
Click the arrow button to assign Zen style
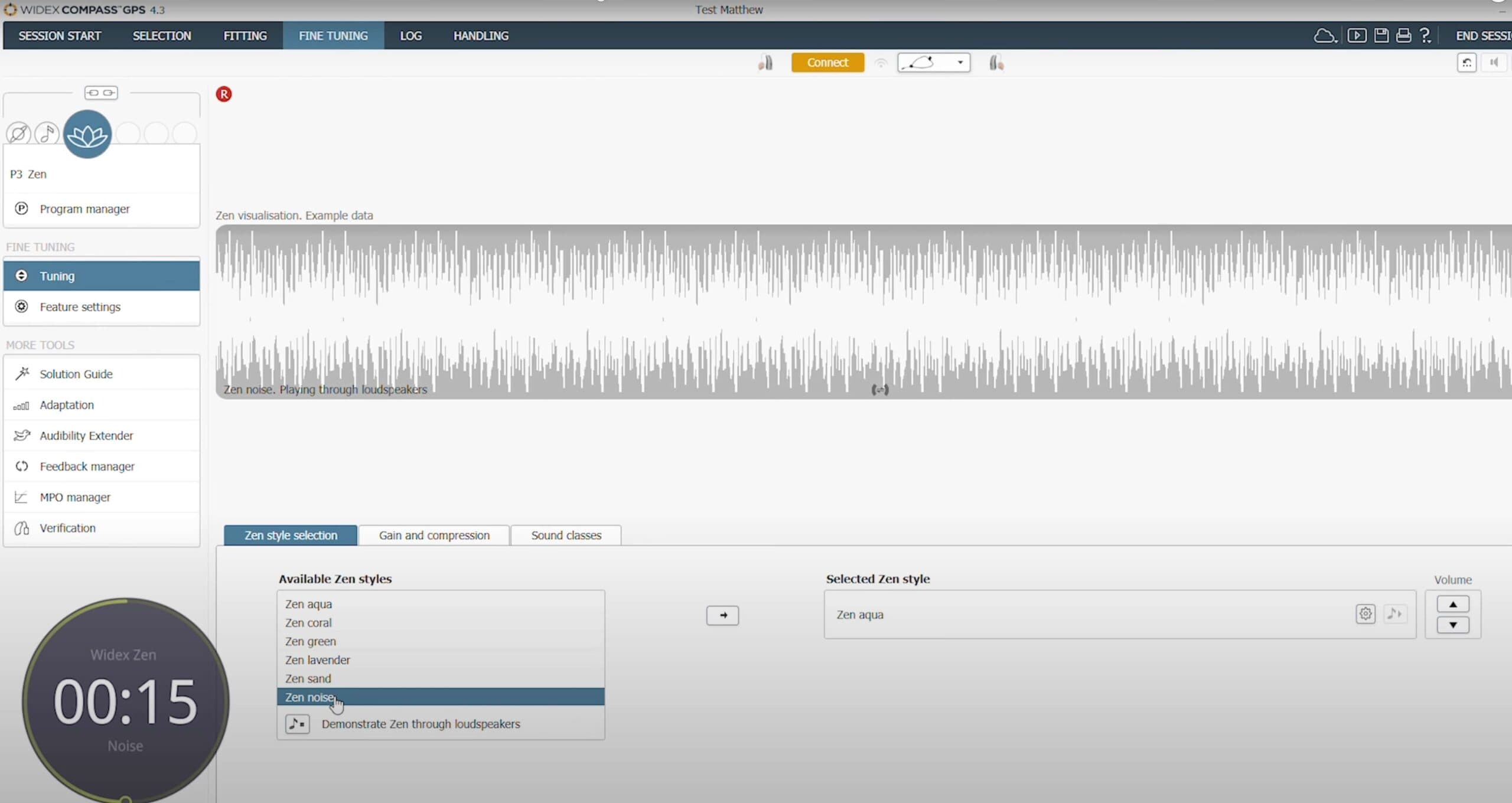coord(722,615)
